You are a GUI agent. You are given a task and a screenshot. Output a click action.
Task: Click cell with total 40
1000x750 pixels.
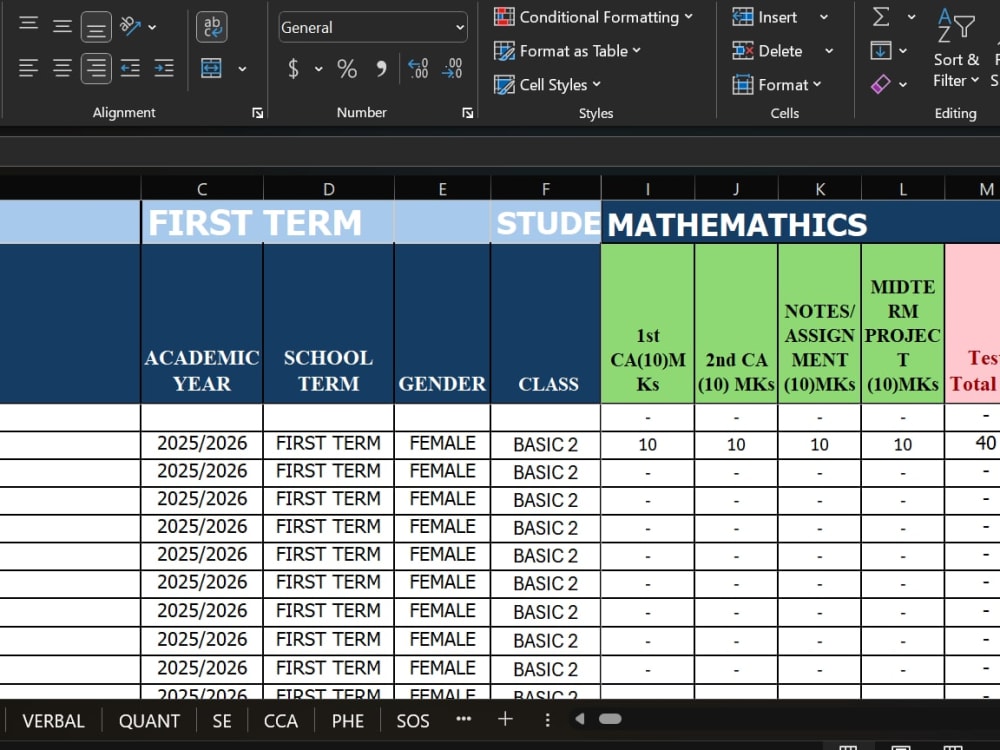973,444
